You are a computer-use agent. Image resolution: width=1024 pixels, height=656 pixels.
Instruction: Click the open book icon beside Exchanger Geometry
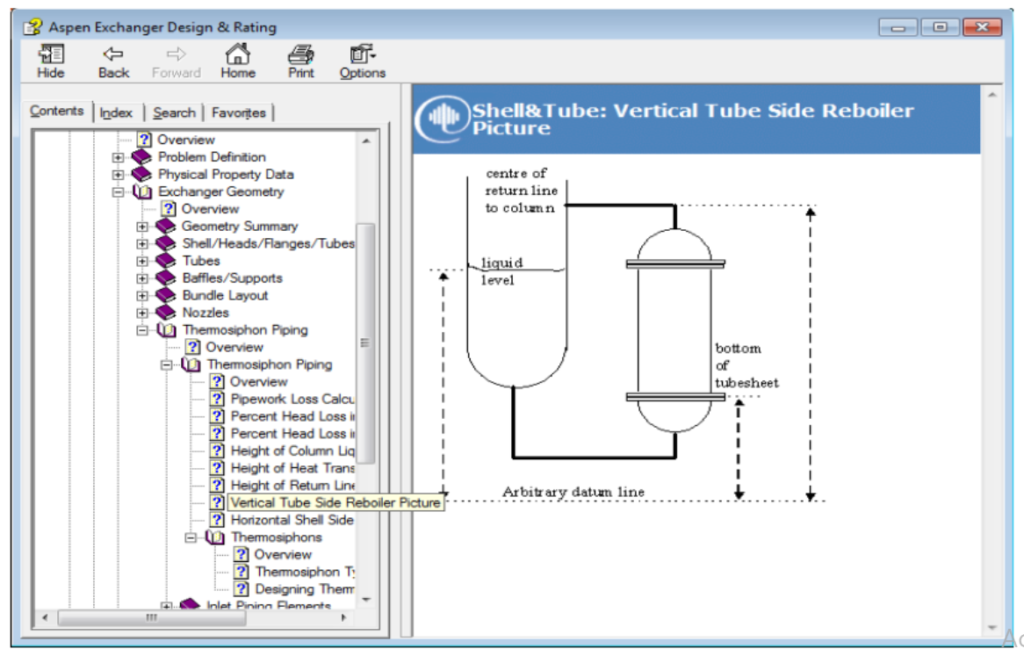pyautogui.click(x=142, y=192)
